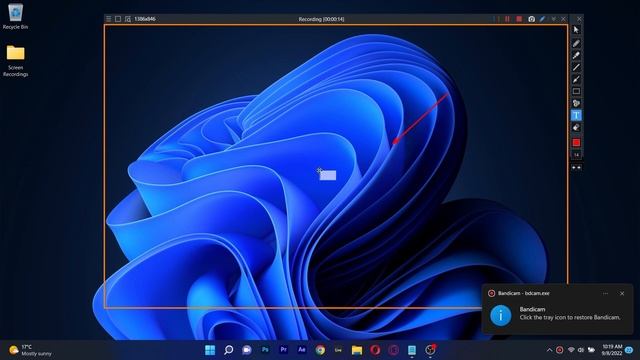640x360 pixels.
Task: Open volume tray icon
Action: pos(581,350)
